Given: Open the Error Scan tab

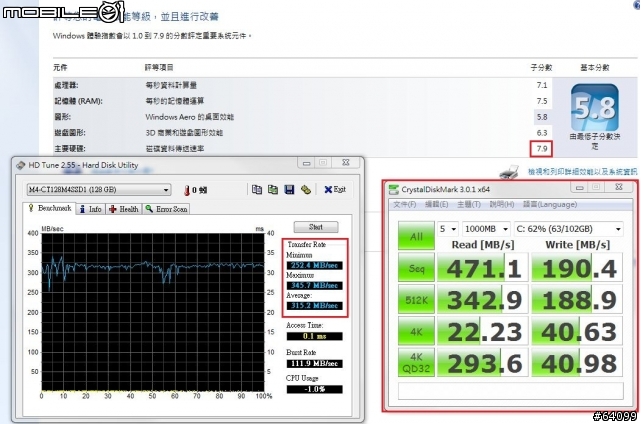Looking at the screenshot, I should (x=166, y=209).
